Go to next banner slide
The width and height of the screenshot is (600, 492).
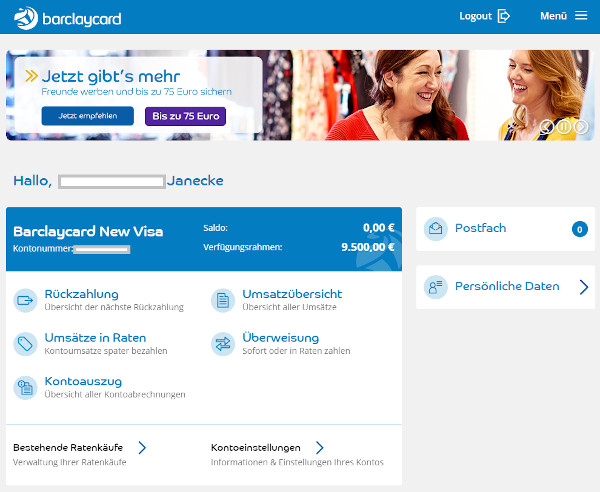(581, 126)
